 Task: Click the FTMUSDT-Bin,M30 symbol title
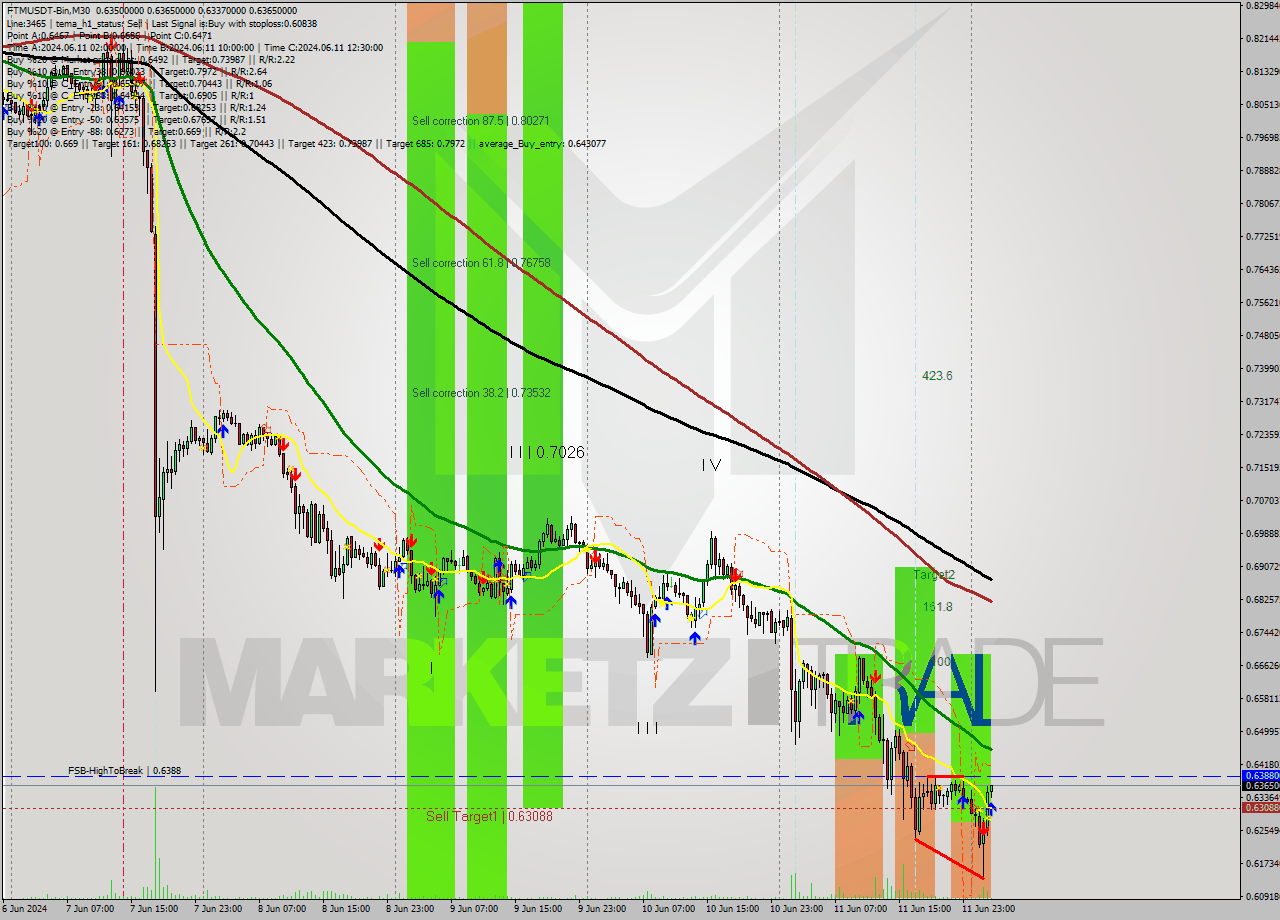(x=48, y=11)
